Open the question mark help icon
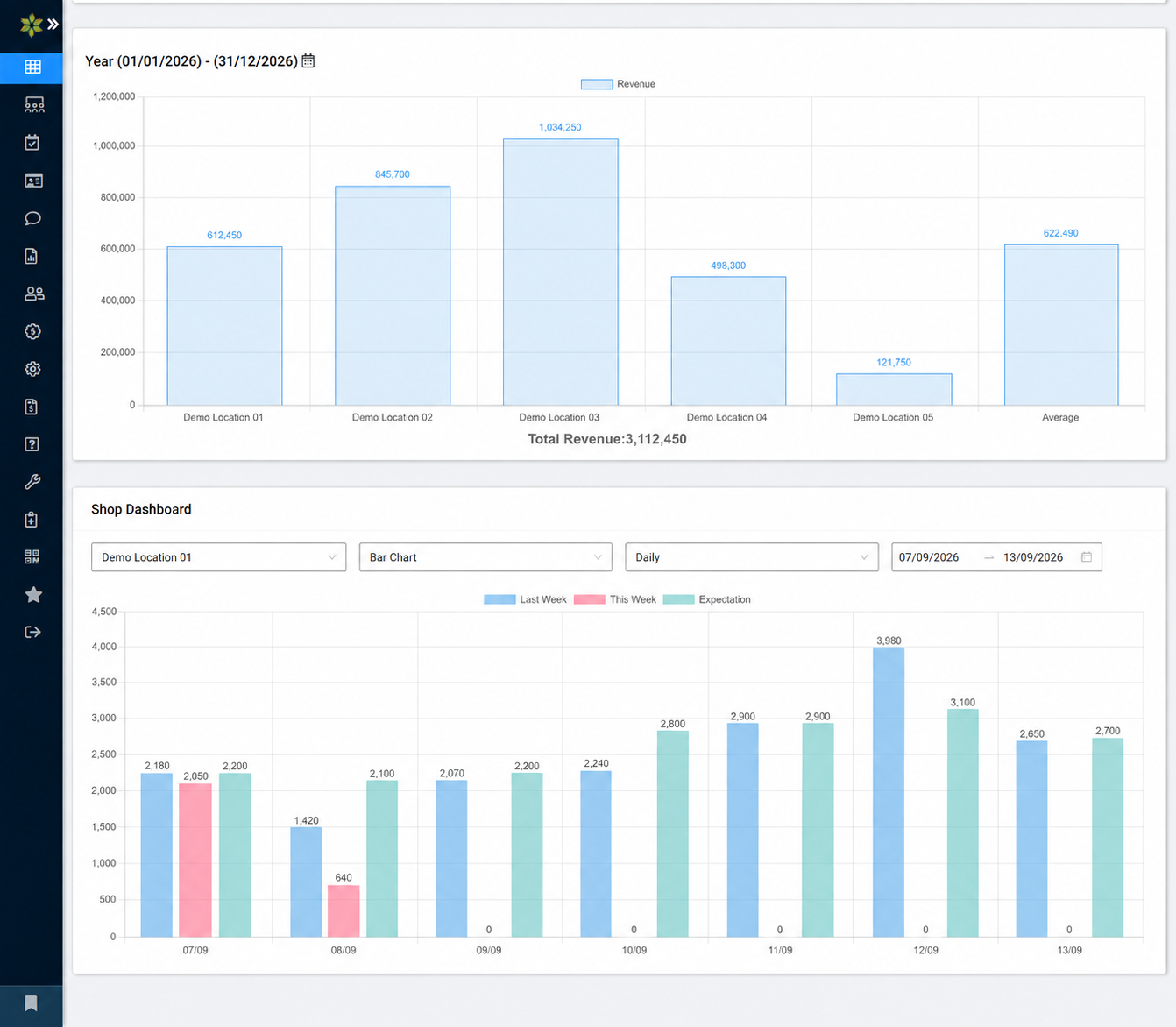1176x1027 pixels. pyautogui.click(x=32, y=444)
